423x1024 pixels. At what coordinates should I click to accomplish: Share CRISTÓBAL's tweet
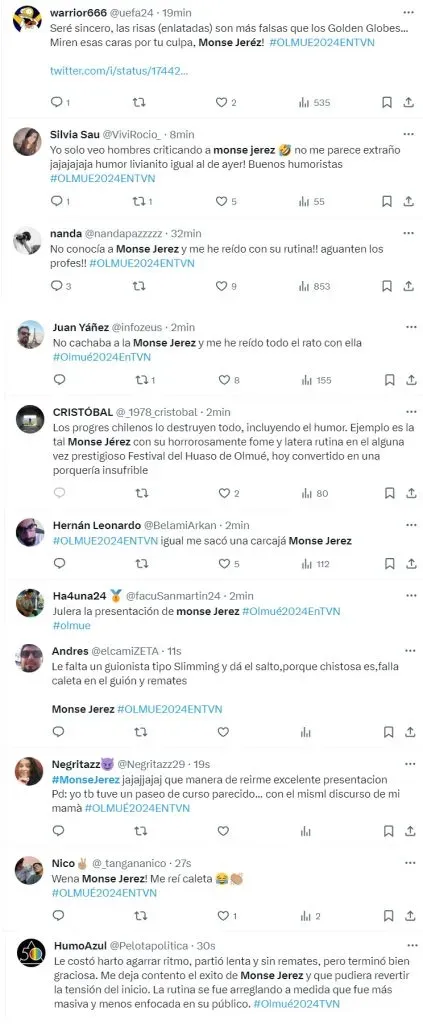pos(411,493)
